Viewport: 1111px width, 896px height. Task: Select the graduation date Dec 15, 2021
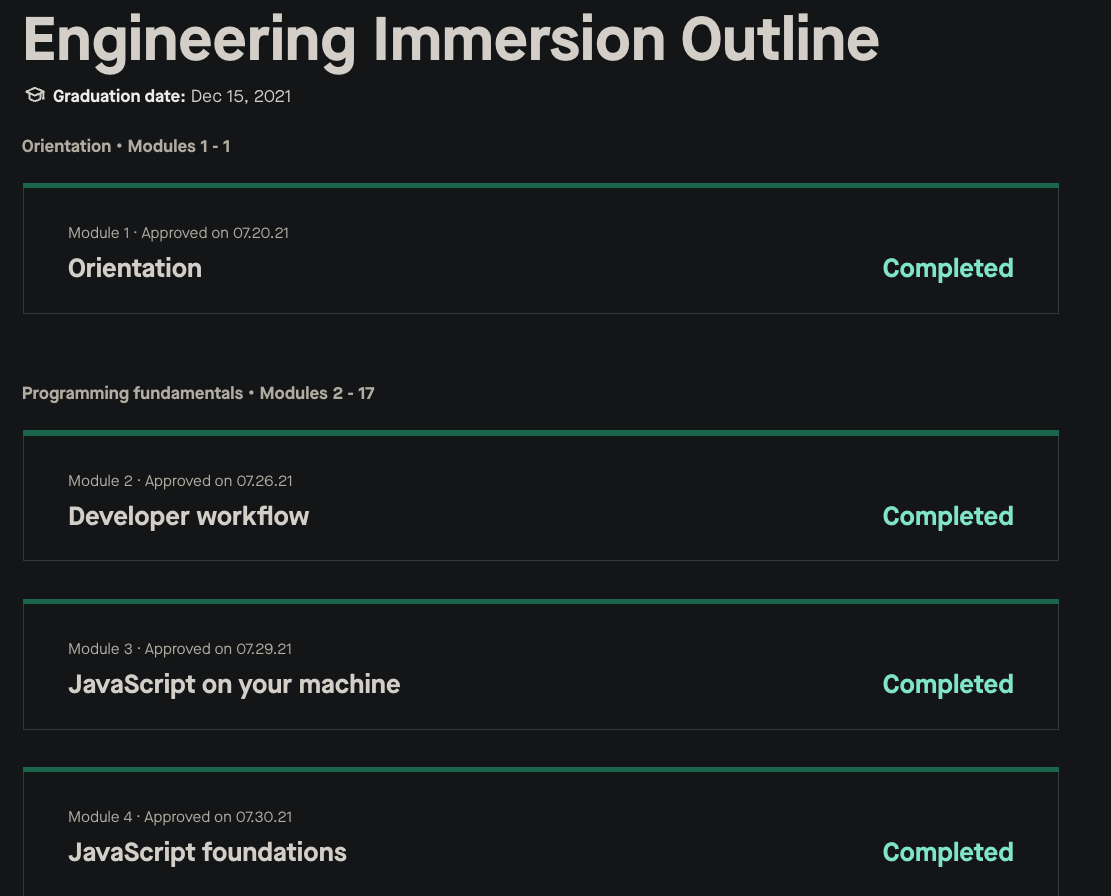tap(240, 96)
